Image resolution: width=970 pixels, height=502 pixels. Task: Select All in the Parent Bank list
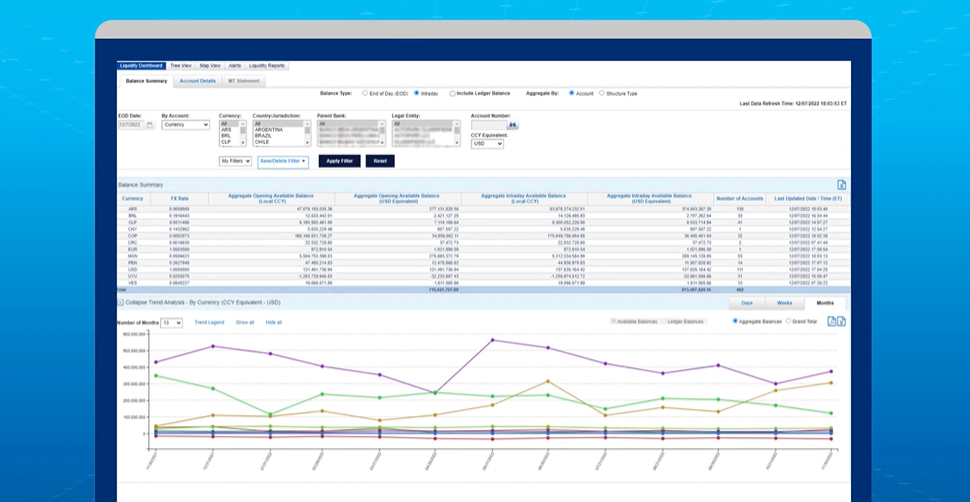pos(349,124)
